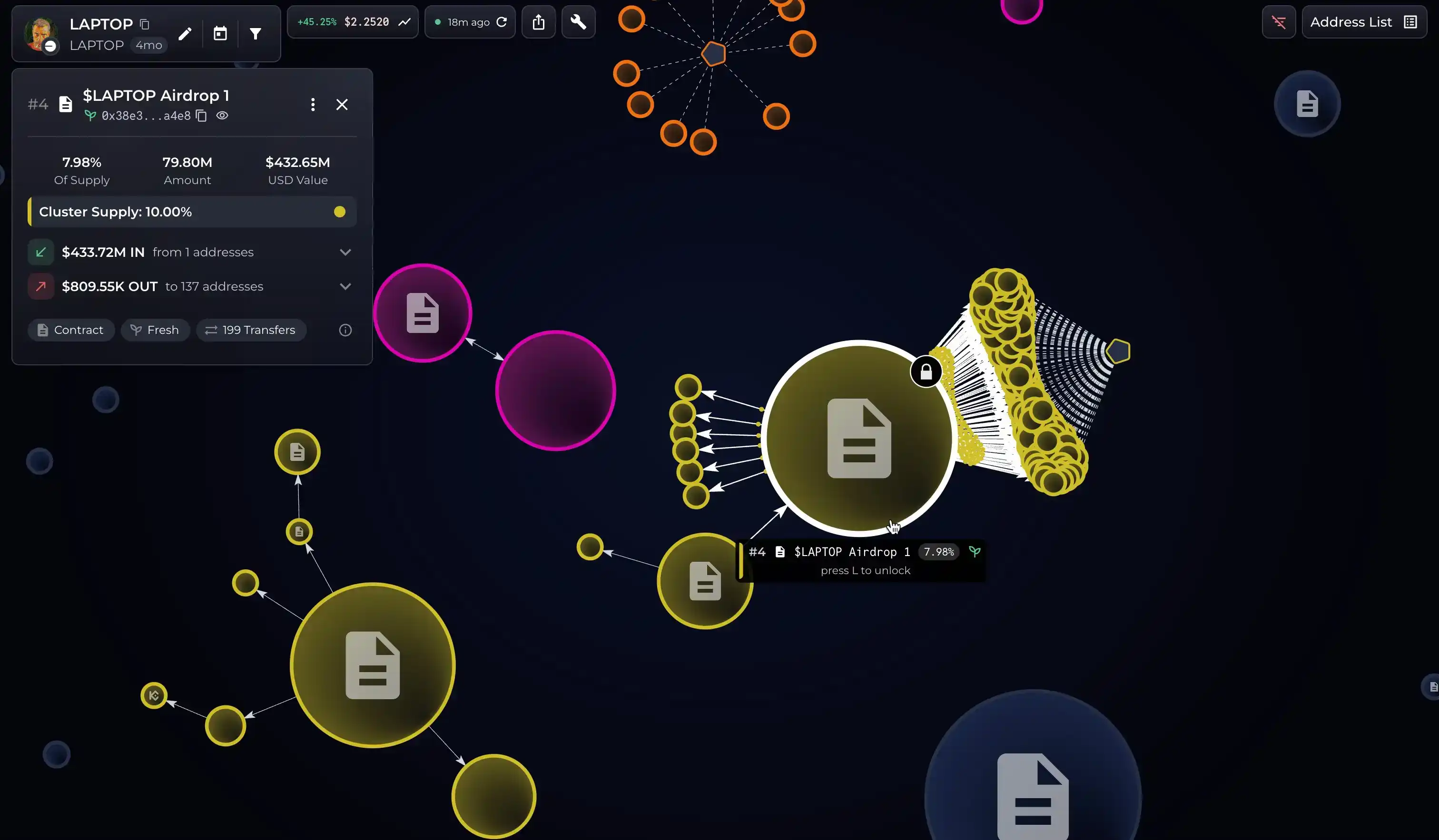Open the Address List panel
Screen dimensions: 1439x840
1364,22
